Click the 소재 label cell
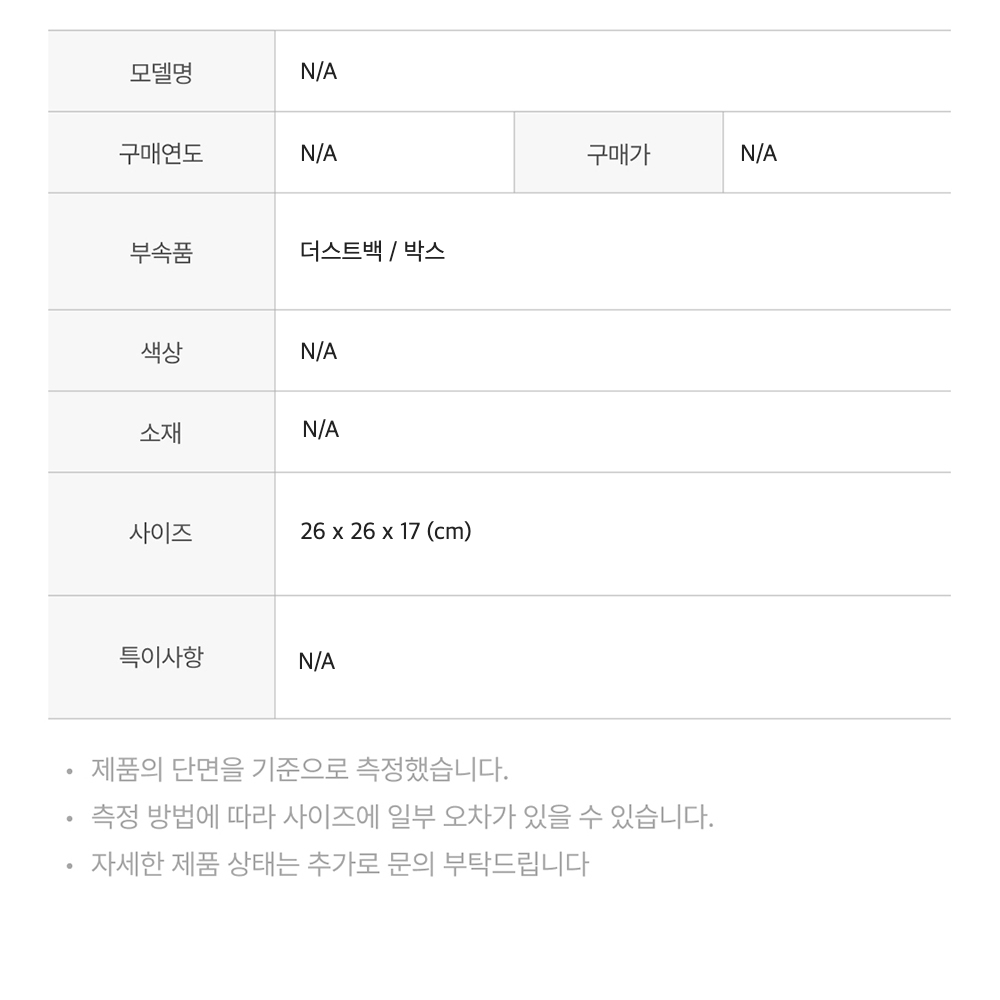The image size is (1000, 1000). click(x=161, y=432)
